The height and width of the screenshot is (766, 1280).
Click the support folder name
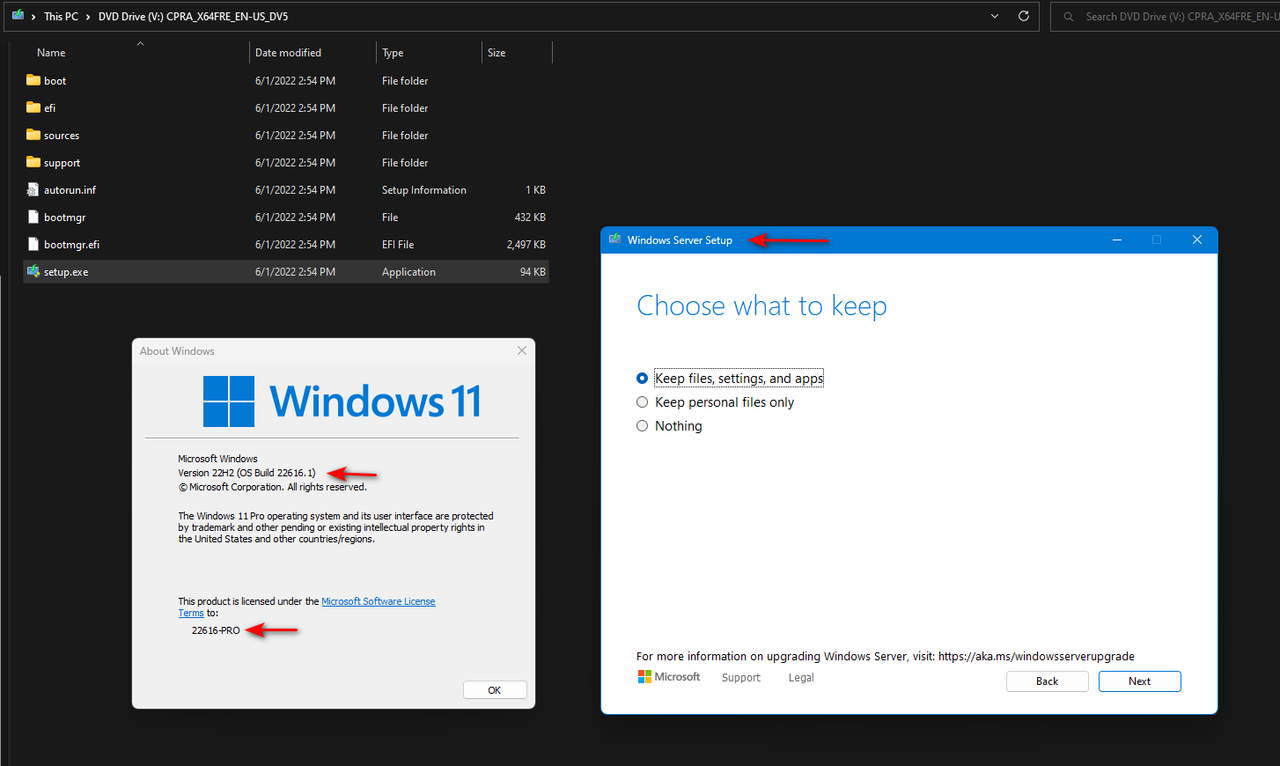pyautogui.click(x=62, y=163)
